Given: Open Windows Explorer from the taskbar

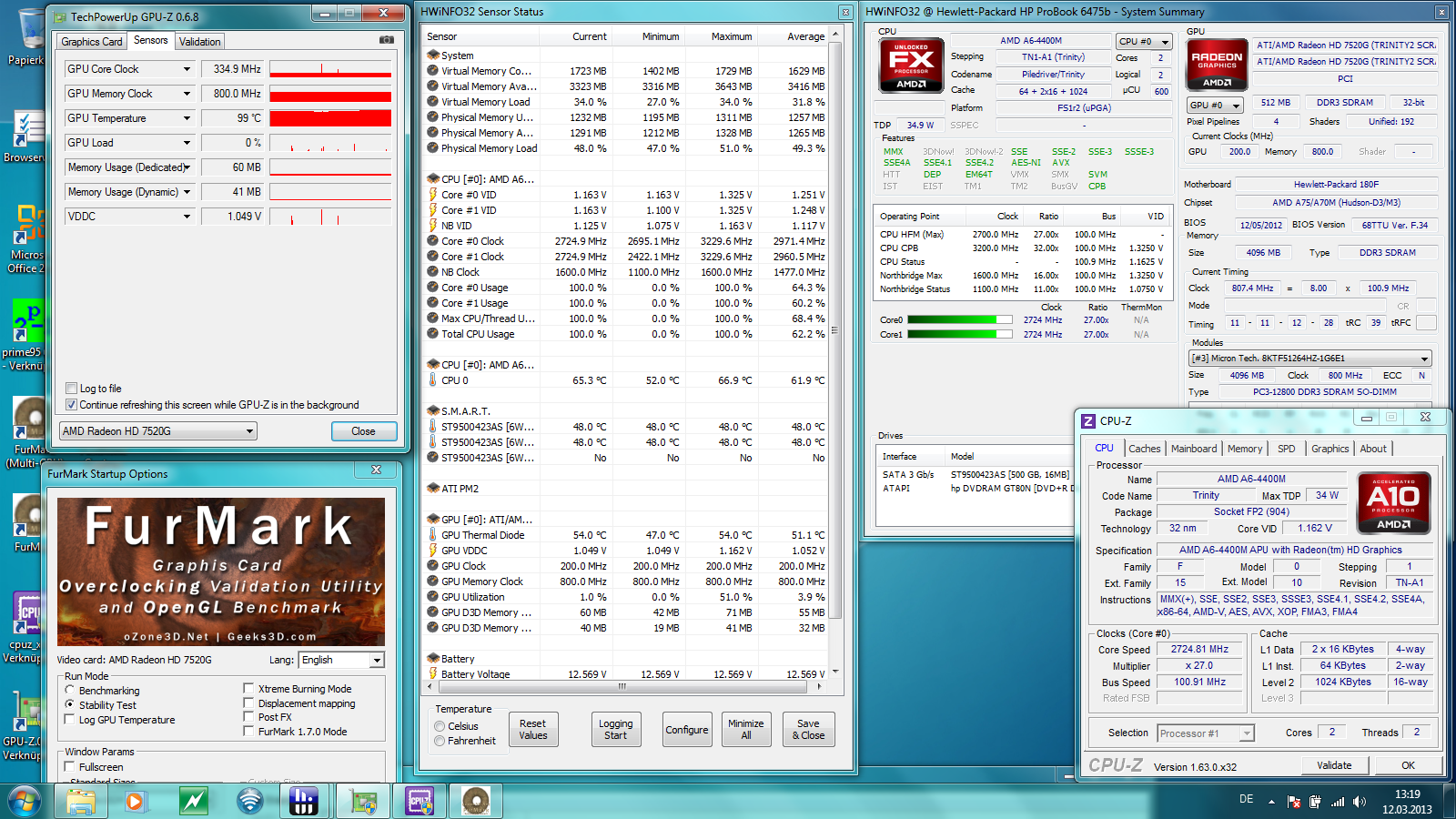Looking at the screenshot, I should pos(81,801).
